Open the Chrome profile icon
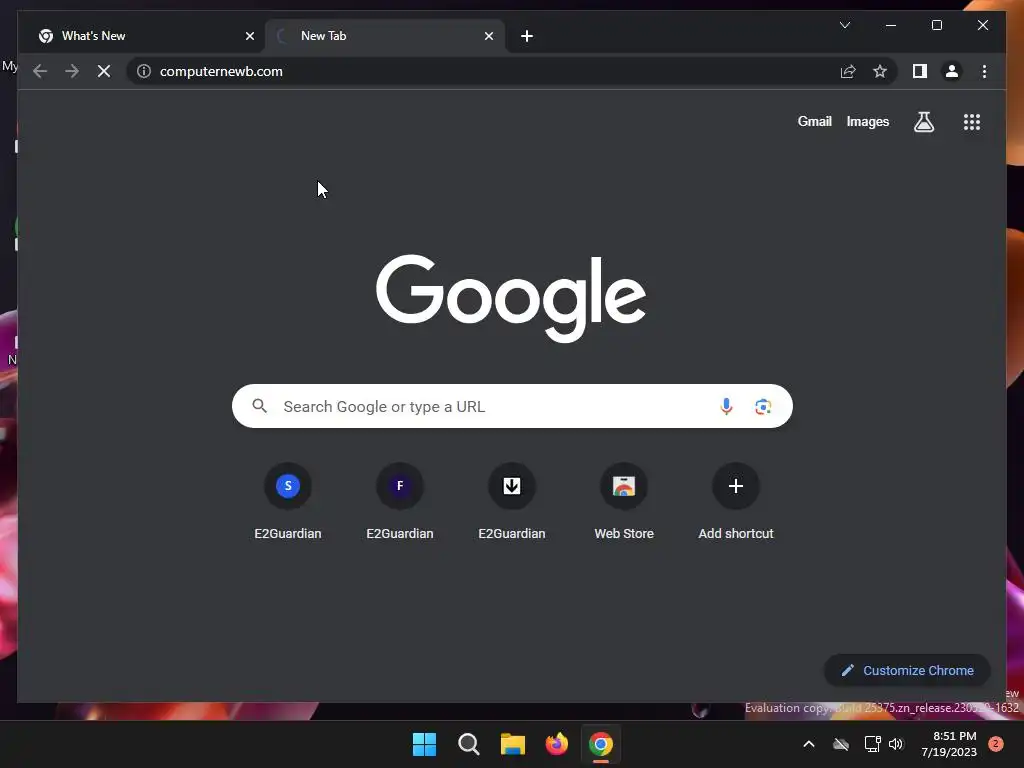The height and width of the screenshot is (768, 1024). (952, 71)
